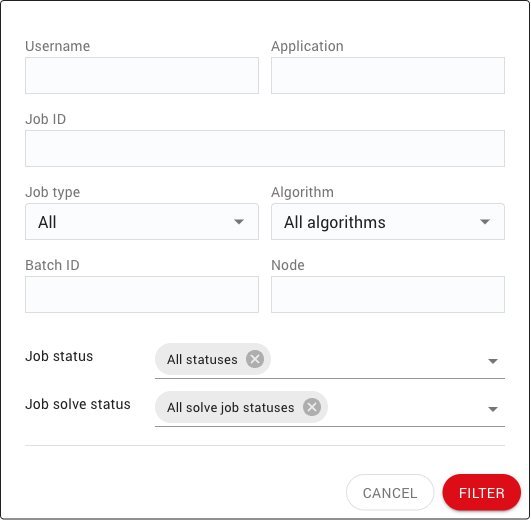The image size is (531, 521).
Task: Click the Job status label
Action: point(59,356)
